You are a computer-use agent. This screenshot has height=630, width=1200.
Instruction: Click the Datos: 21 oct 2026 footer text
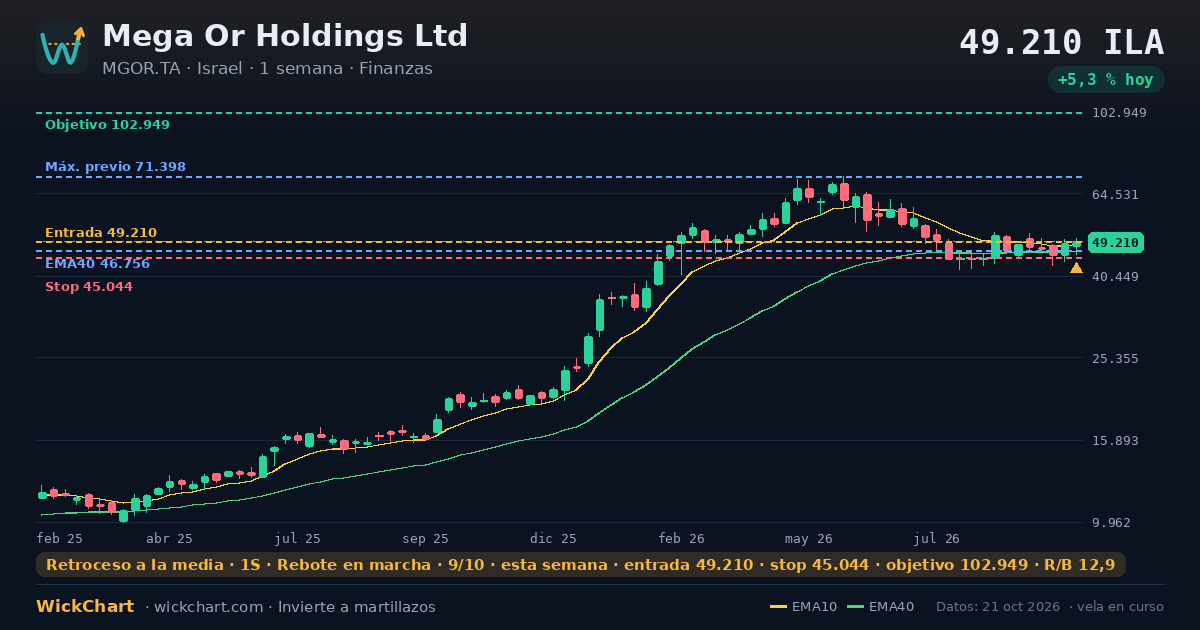click(998, 607)
